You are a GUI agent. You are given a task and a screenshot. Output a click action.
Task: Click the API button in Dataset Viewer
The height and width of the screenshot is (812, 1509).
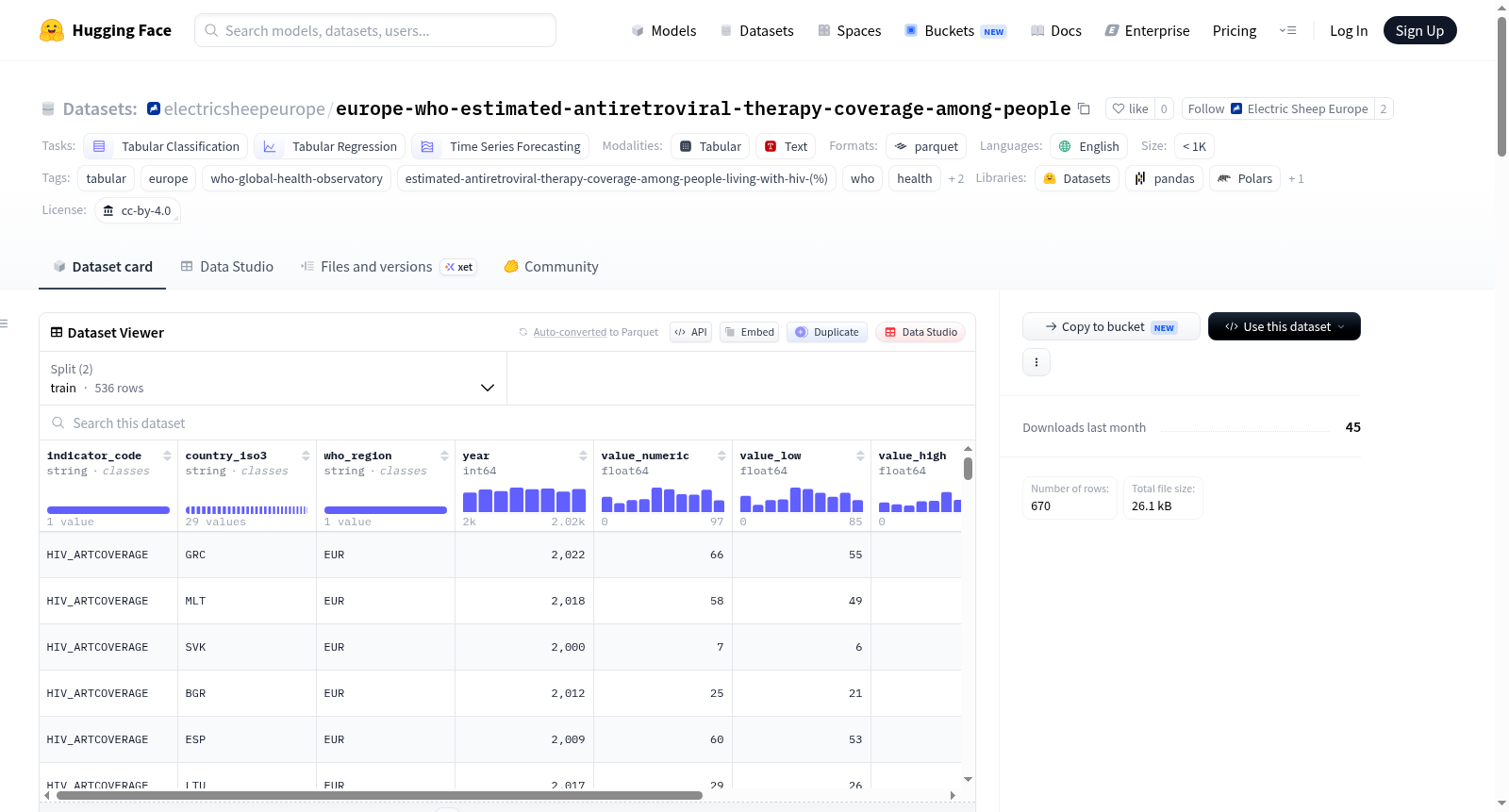click(690, 332)
